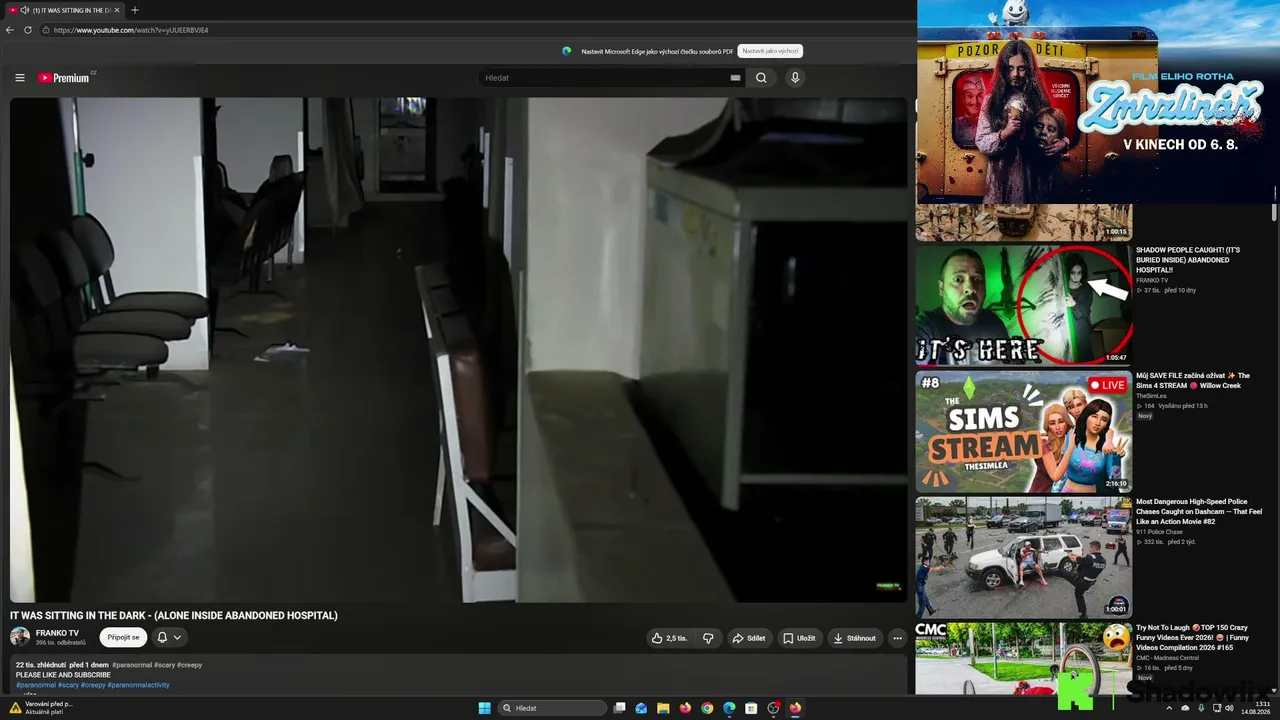Click the taskbar clock and date

[1255, 708]
